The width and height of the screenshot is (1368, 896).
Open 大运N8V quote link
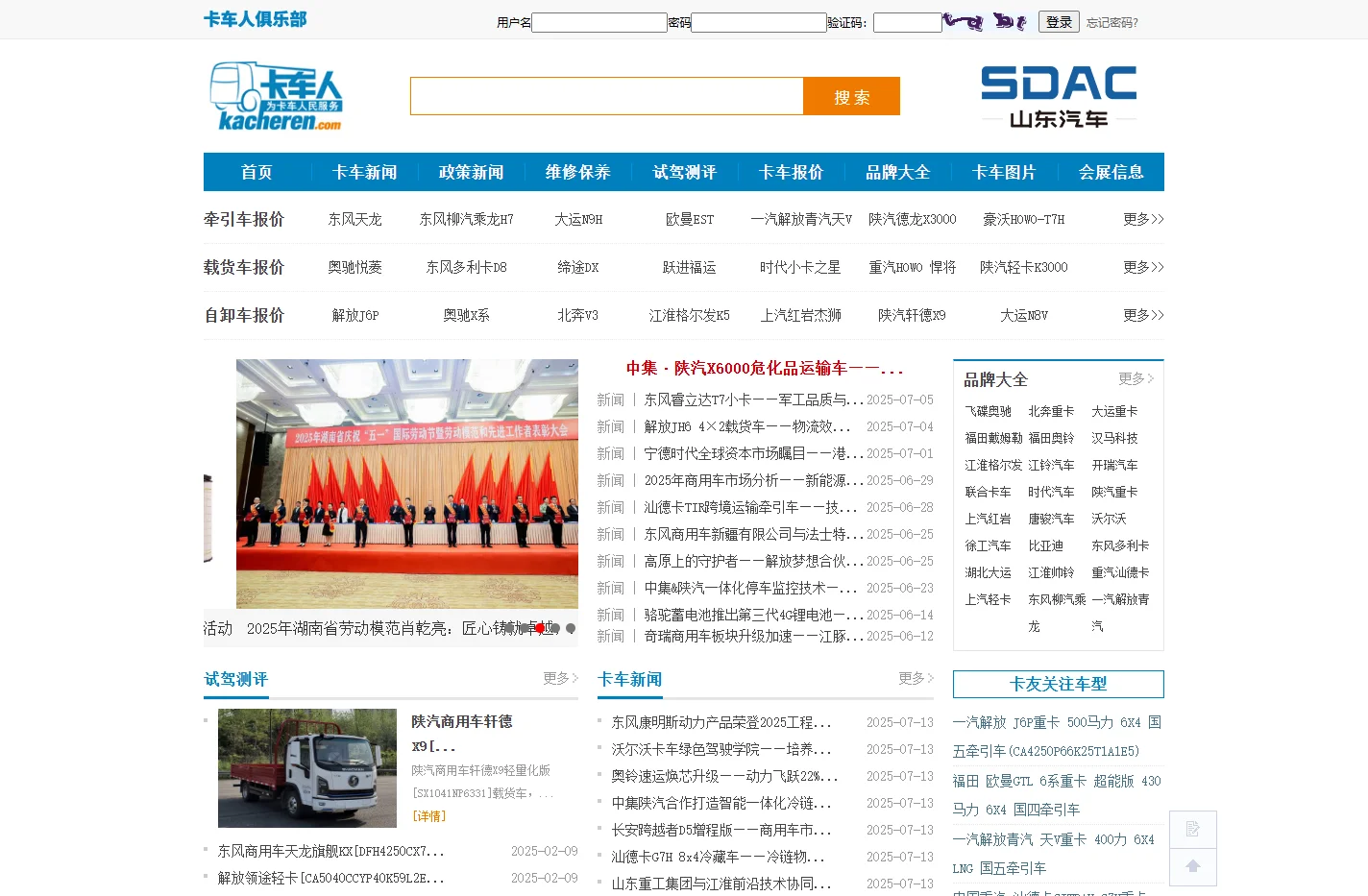1024,315
